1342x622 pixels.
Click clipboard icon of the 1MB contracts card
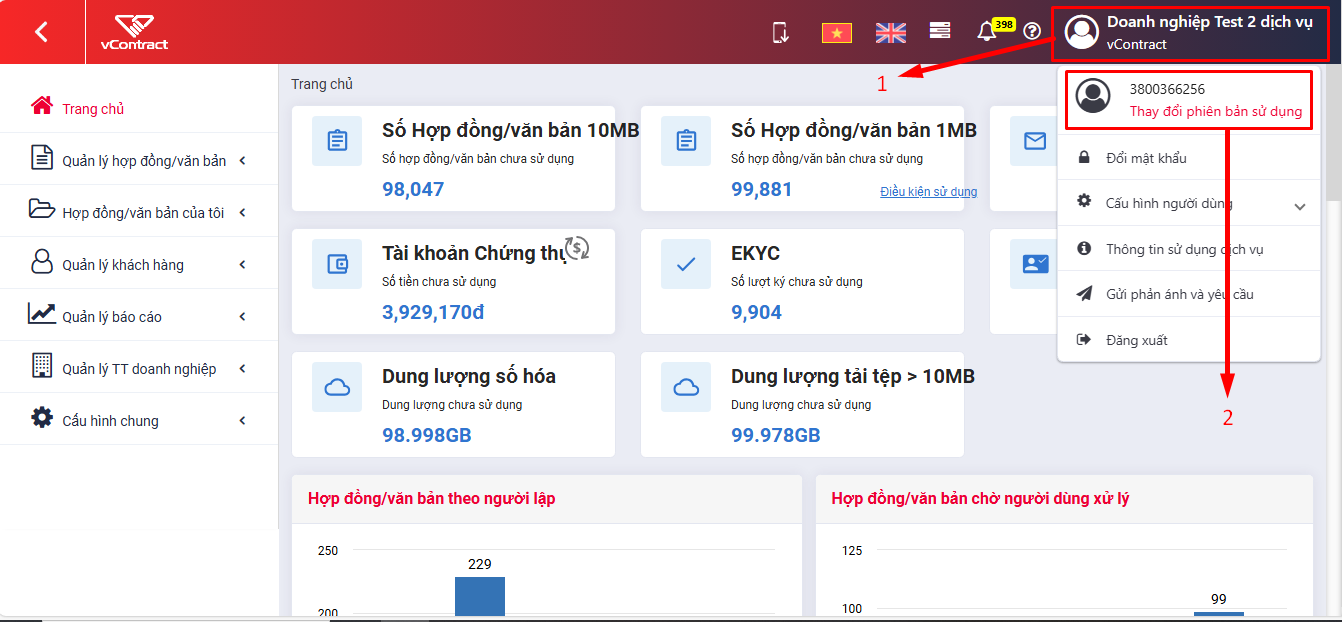(x=686, y=141)
